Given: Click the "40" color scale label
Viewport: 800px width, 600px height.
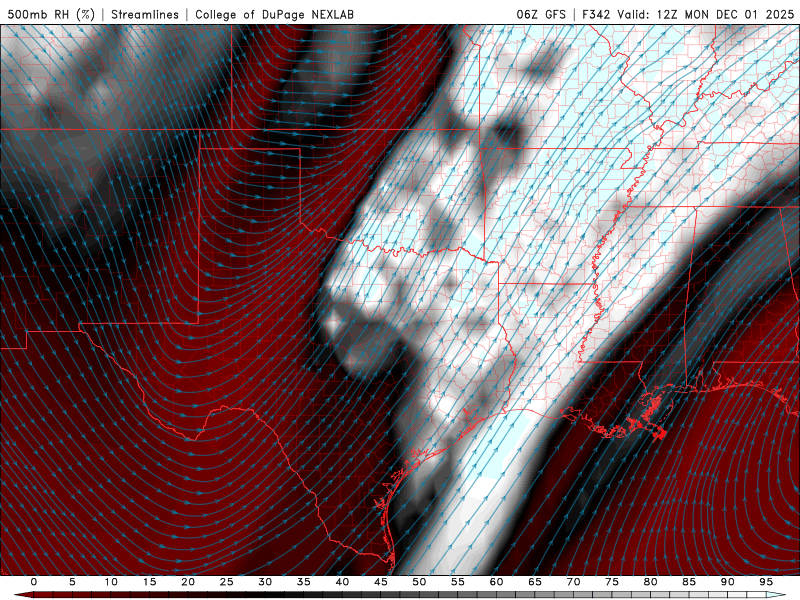Looking at the screenshot, I should pyautogui.click(x=342, y=582).
